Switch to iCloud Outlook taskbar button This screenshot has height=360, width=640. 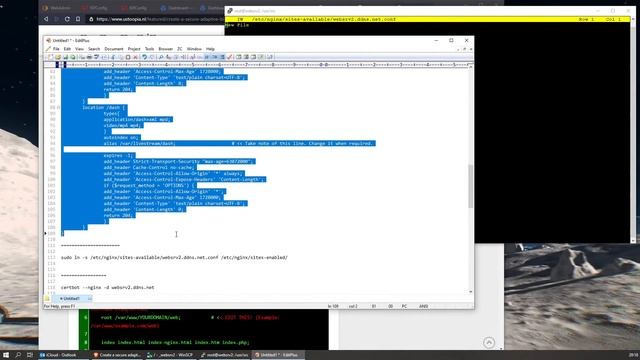62,355
